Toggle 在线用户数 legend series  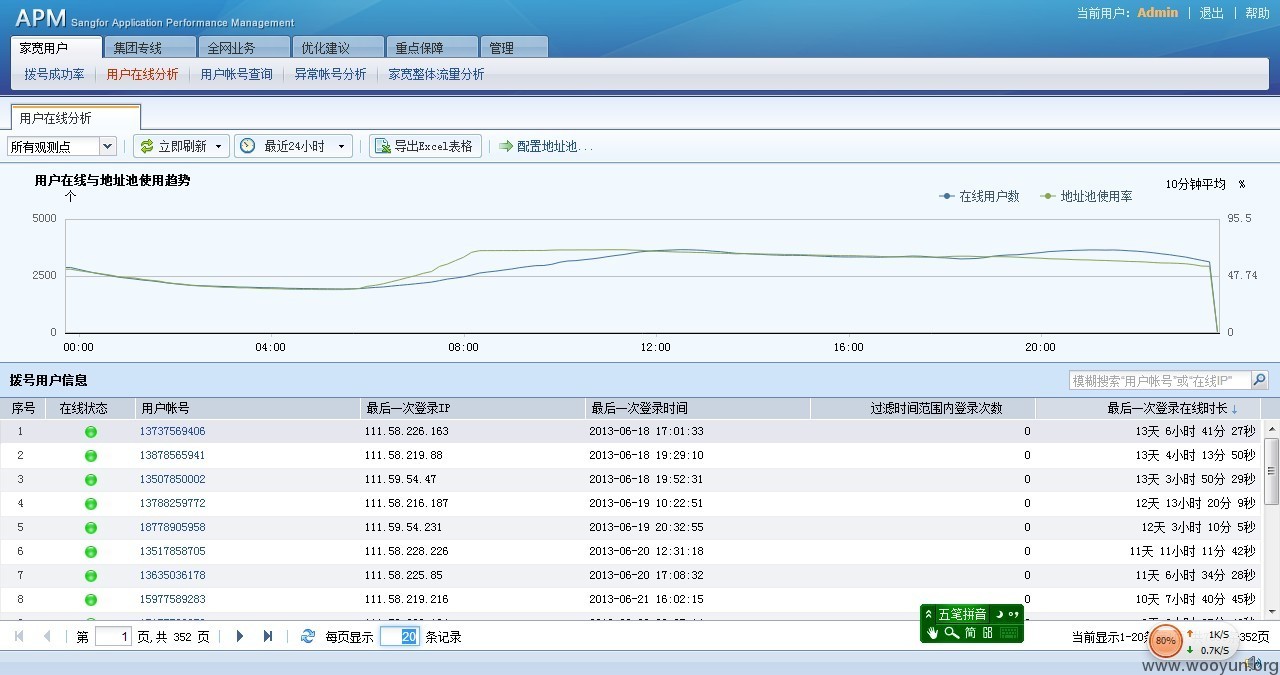(979, 196)
